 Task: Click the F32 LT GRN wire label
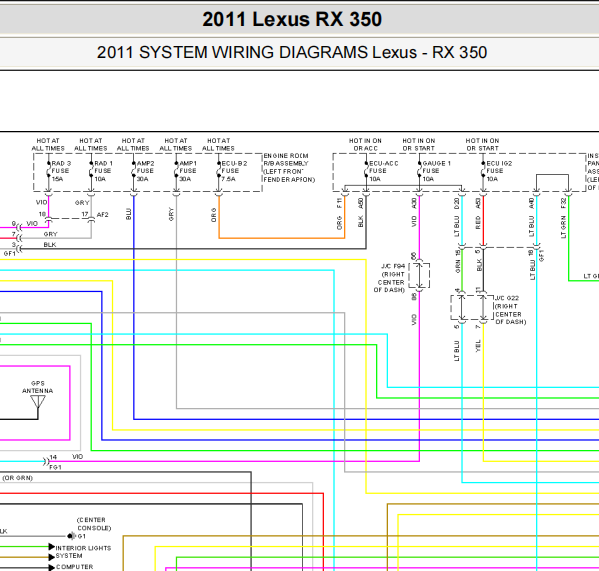pyautogui.click(x=563, y=218)
